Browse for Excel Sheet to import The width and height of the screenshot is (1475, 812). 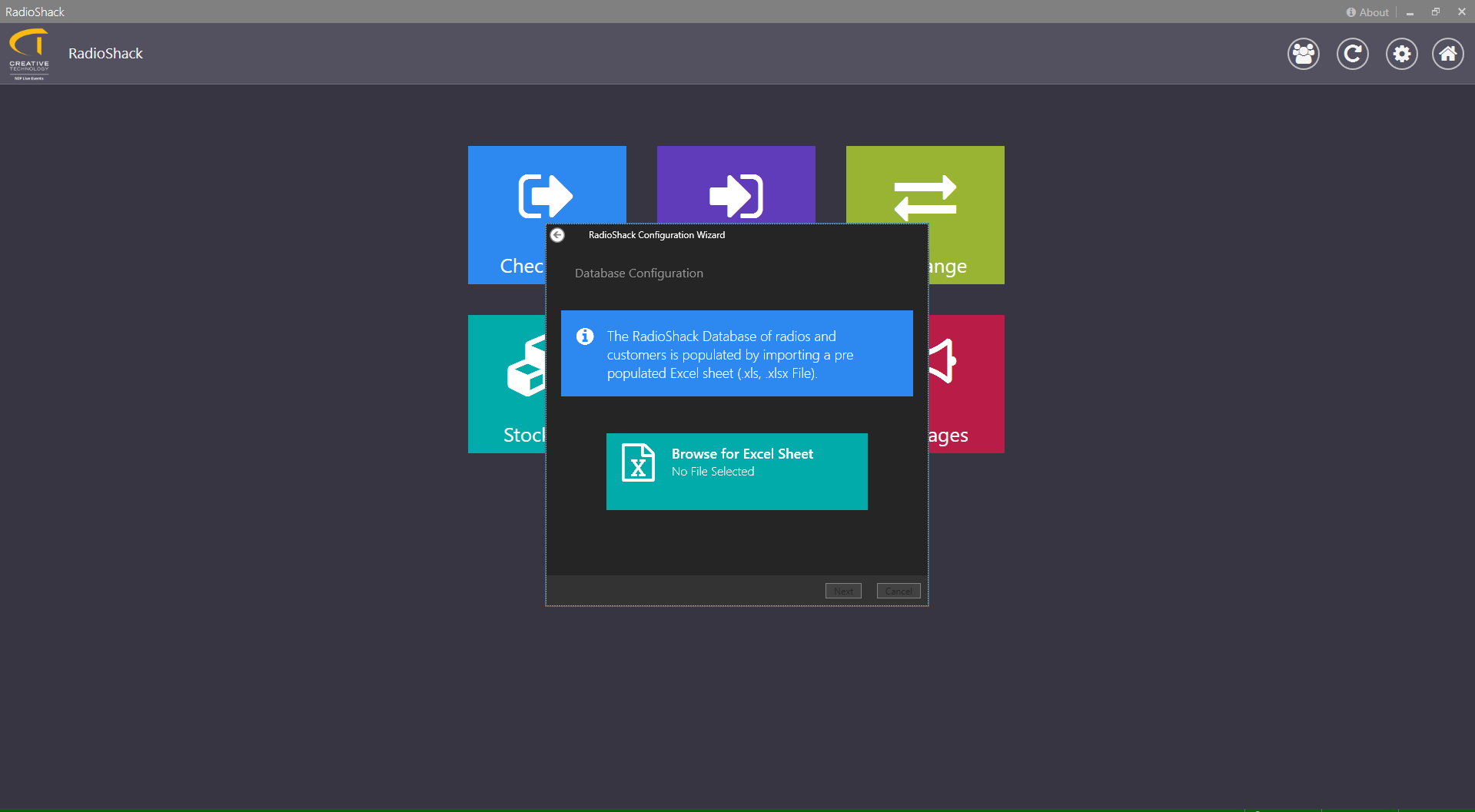(x=736, y=471)
